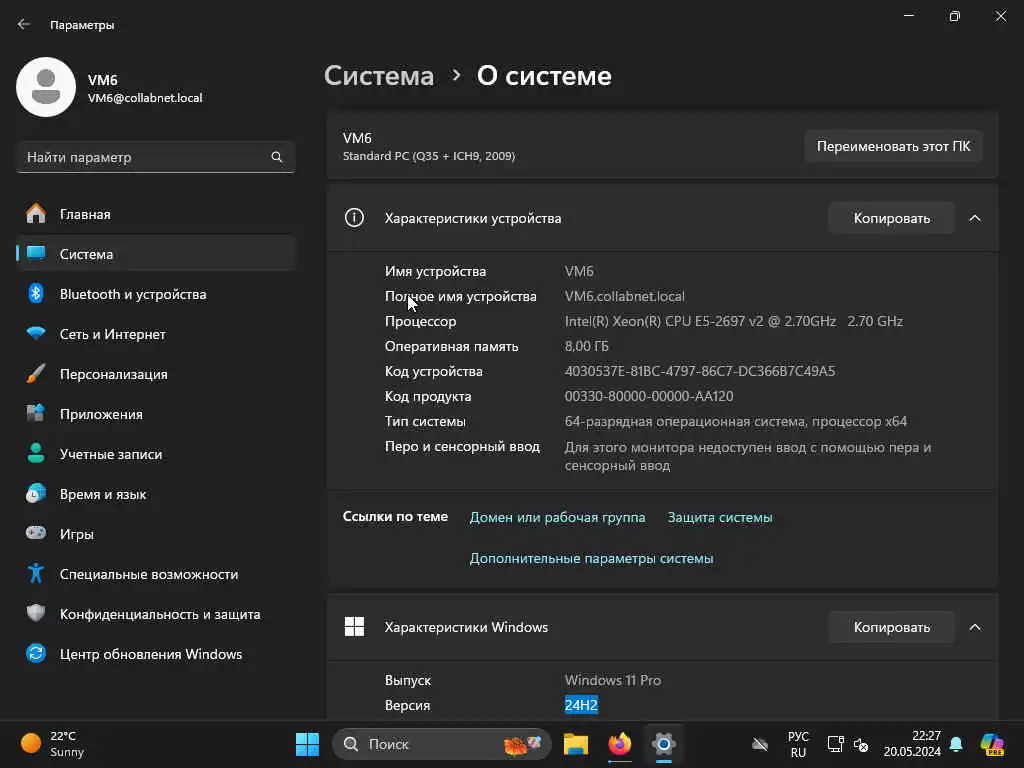Screen dimensions: 1024x768
Task: Launch Firefox from the taskbar
Action: click(x=620, y=744)
